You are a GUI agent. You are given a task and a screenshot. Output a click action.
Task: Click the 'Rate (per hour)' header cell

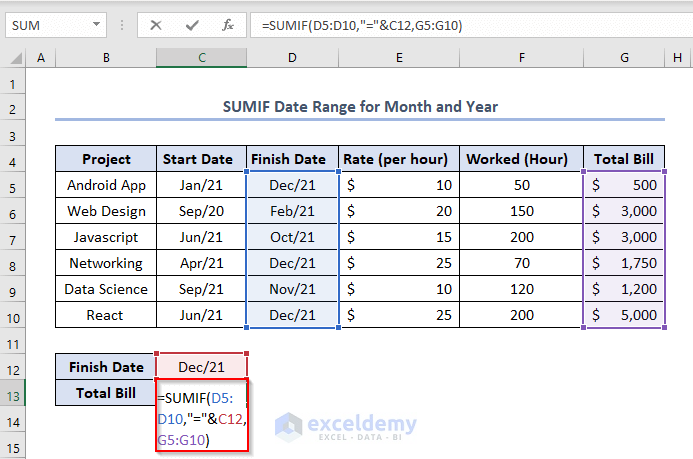[x=399, y=159]
